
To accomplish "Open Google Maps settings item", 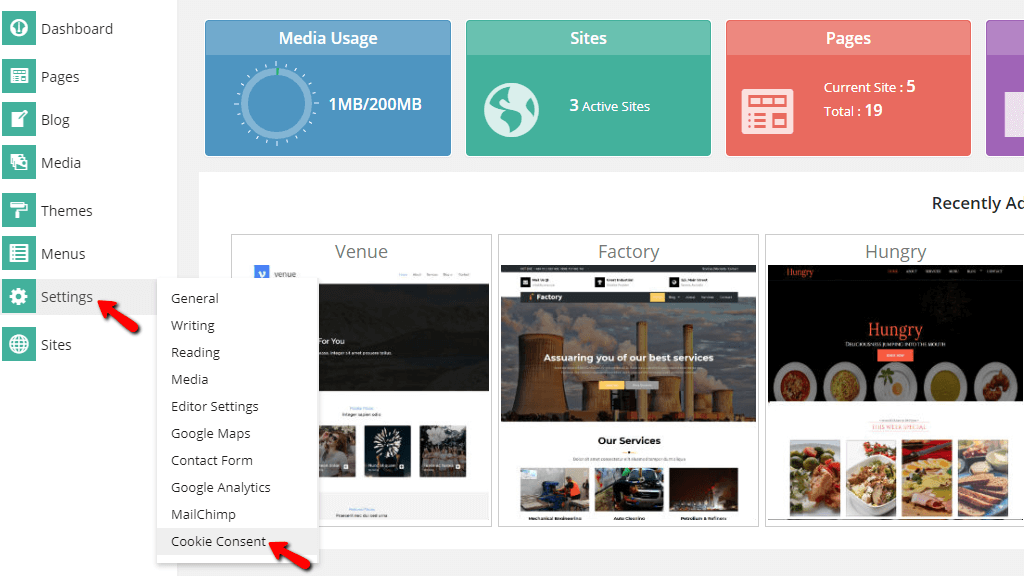I will [x=210, y=434].
